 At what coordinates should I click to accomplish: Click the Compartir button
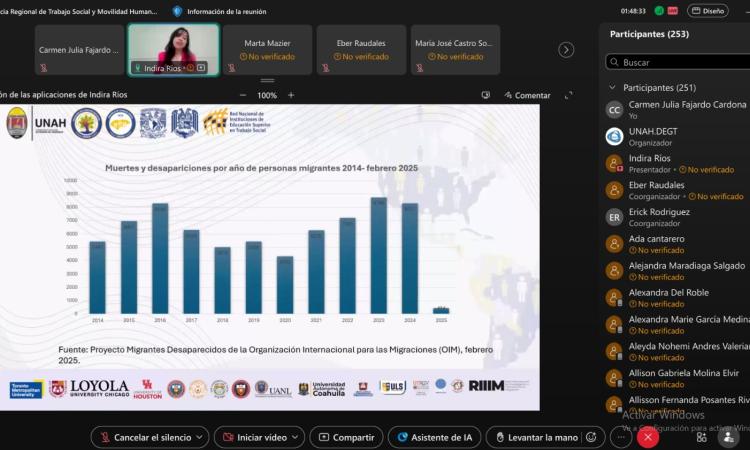pyautogui.click(x=346, y=437)
